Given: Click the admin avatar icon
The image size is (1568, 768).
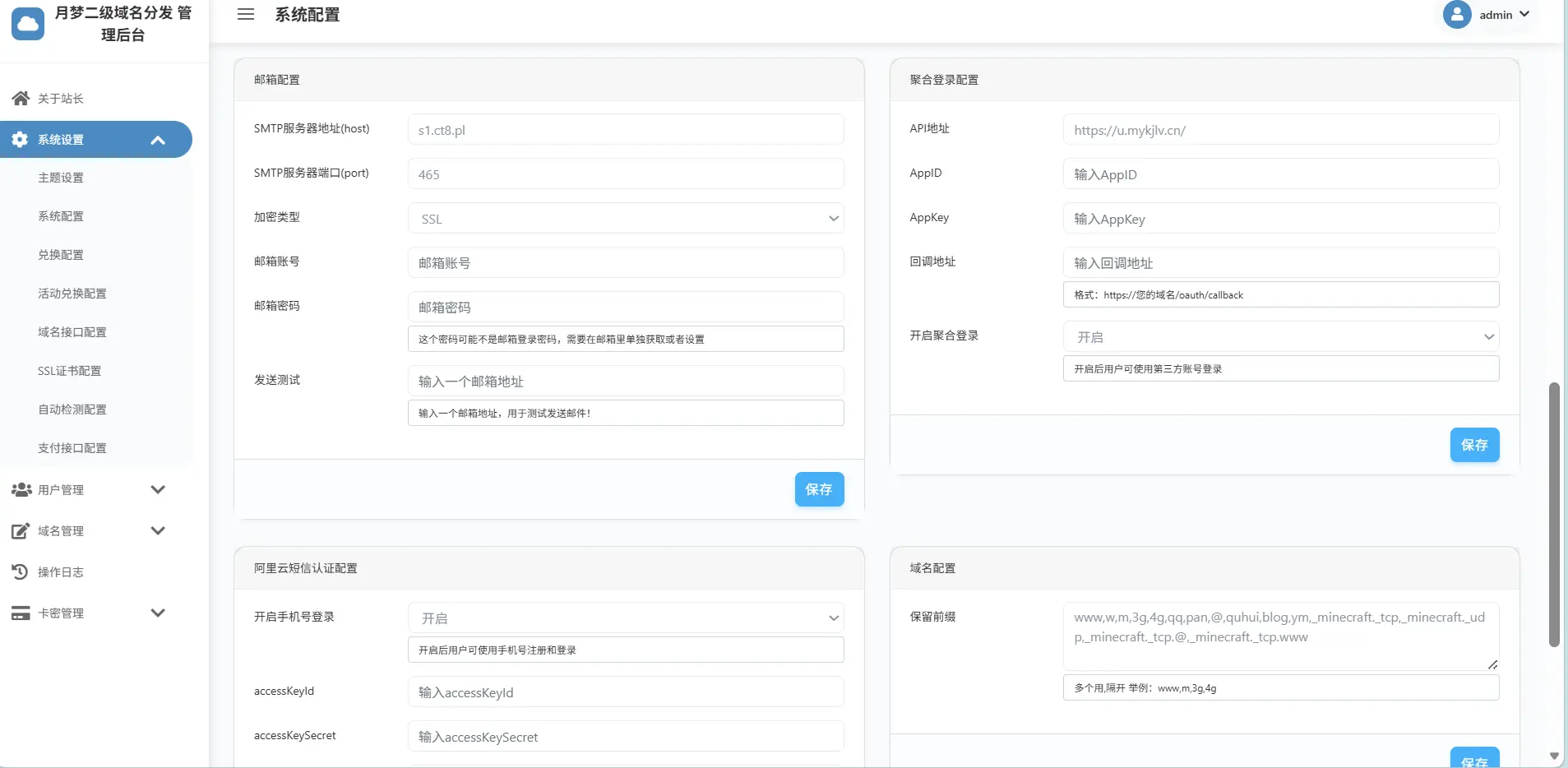Looking at the screenshot, I should tap(1457, 14).
